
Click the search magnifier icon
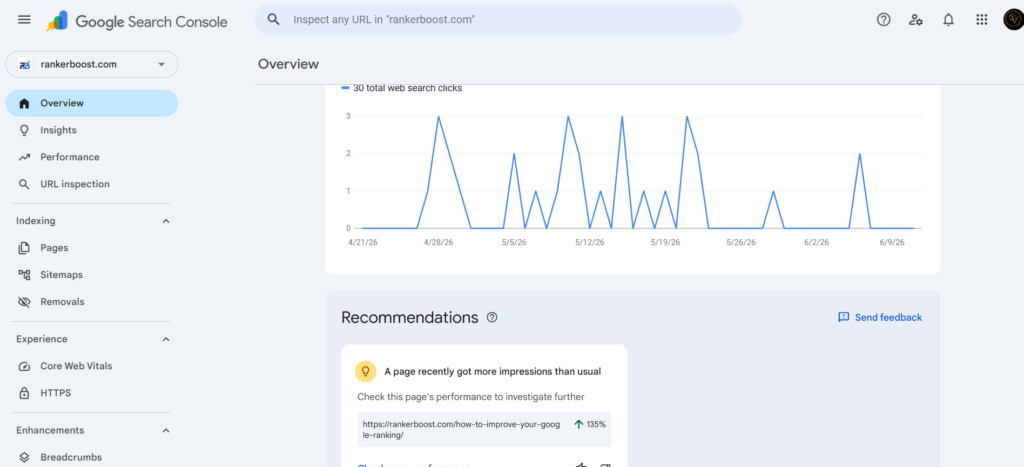point(274,20)
